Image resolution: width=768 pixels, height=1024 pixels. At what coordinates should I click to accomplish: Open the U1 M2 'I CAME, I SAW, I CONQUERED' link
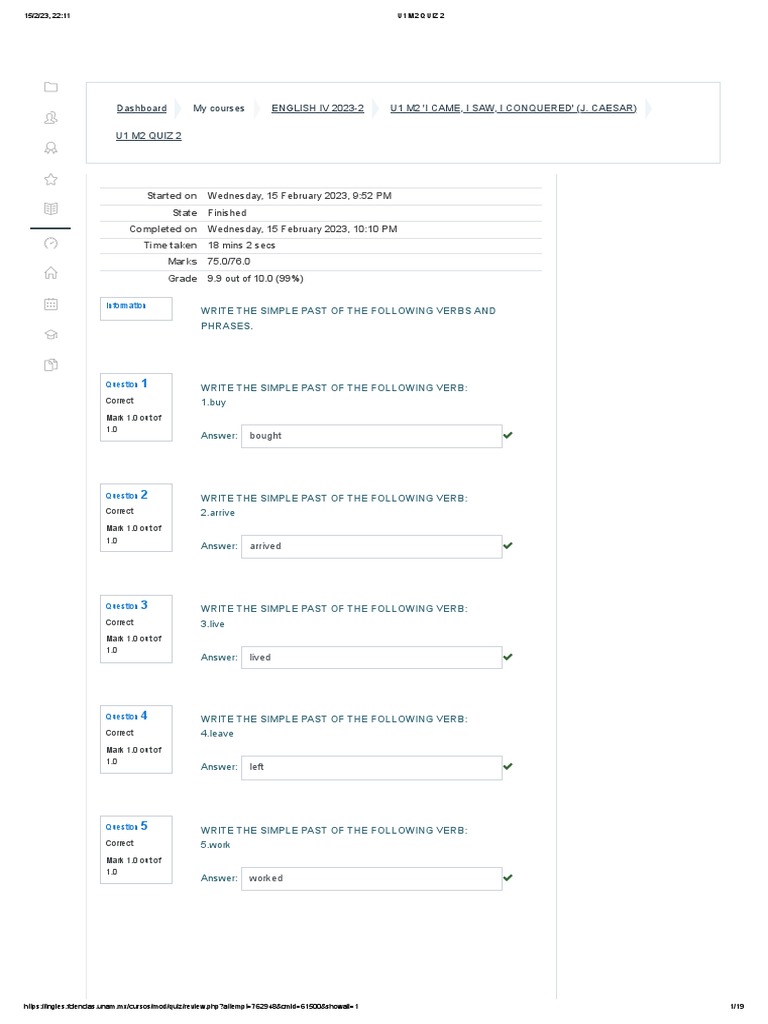[513, 108]
